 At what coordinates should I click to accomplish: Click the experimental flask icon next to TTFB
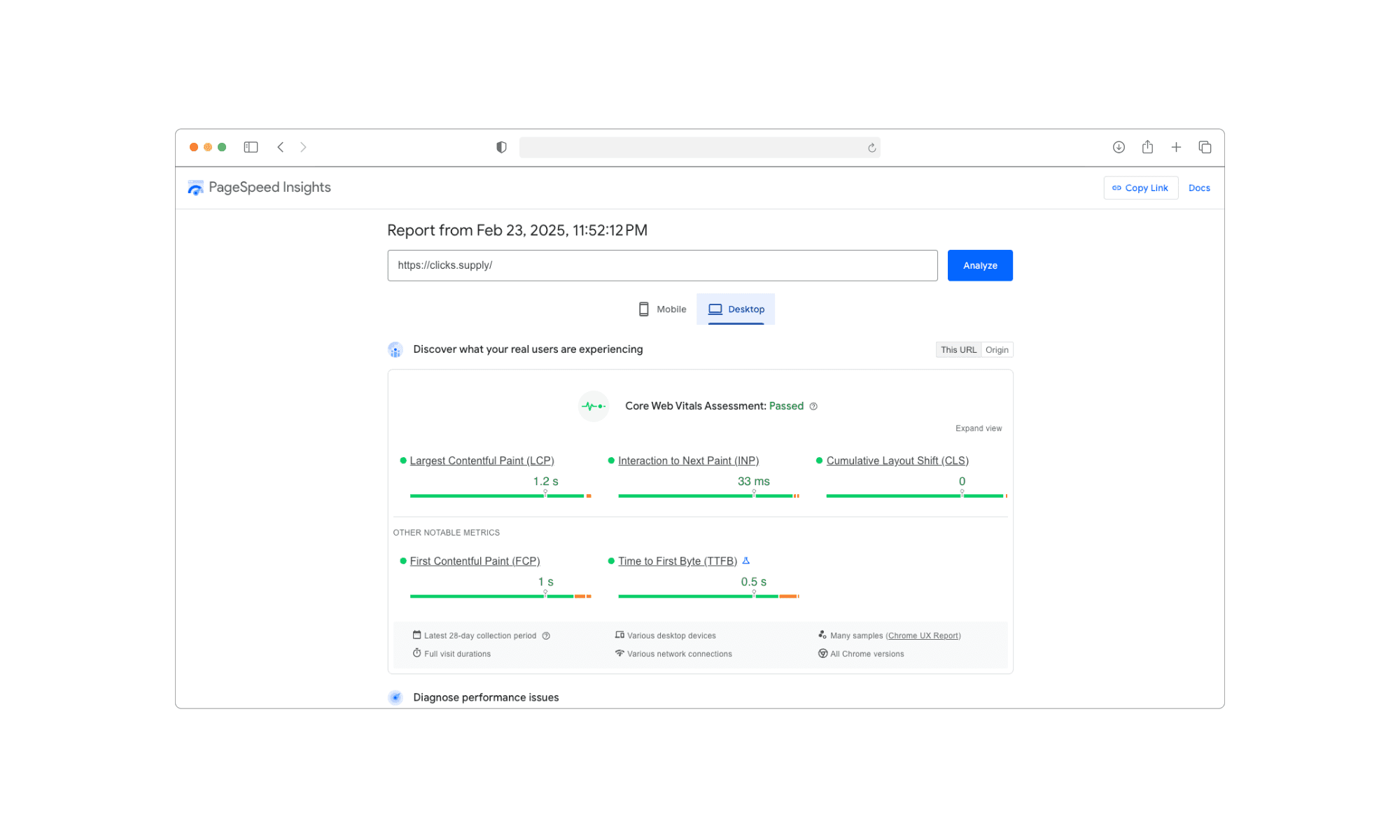tap(746, 561)
